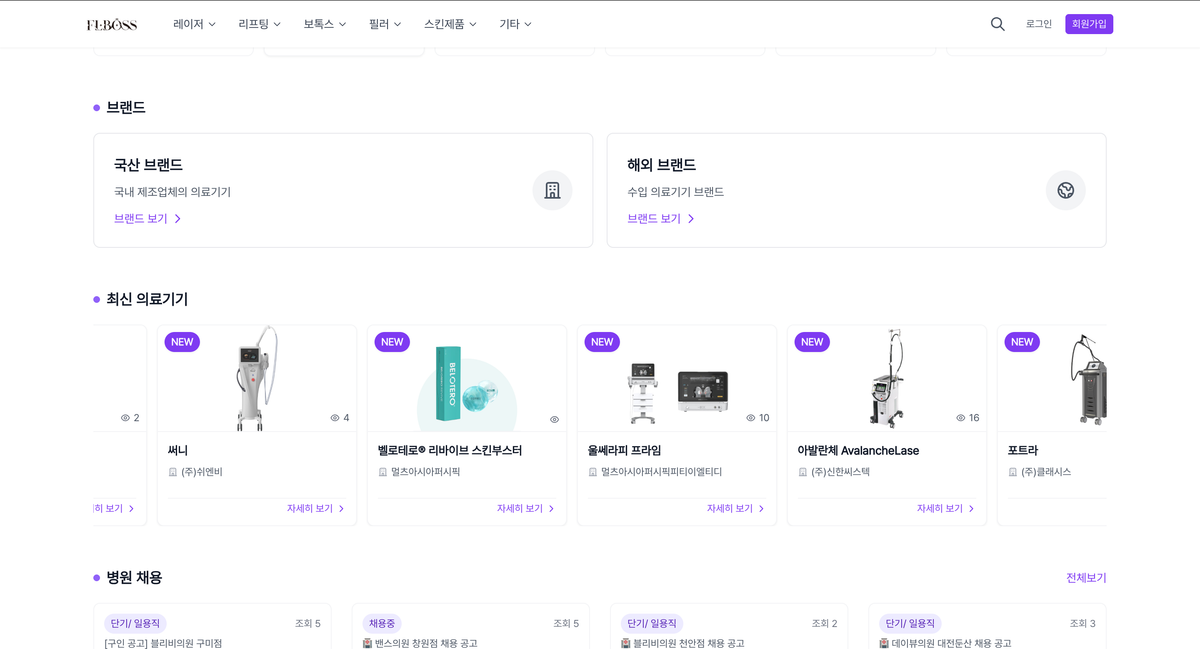Click 자세히 보기 on 벨로테로 리바이브 card
This screenshot has width=1200, height=649.
pos(525,509)
